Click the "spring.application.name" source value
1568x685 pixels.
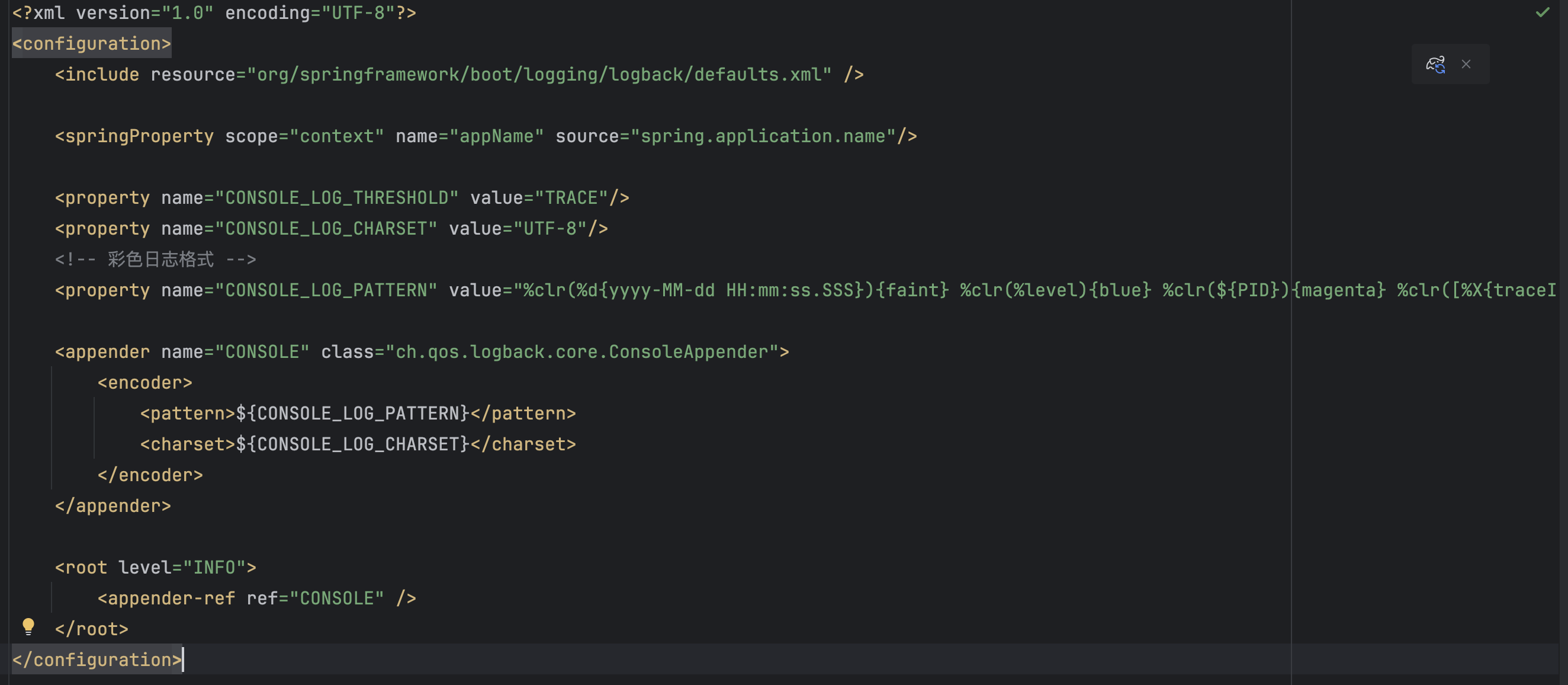click(763, 136)
